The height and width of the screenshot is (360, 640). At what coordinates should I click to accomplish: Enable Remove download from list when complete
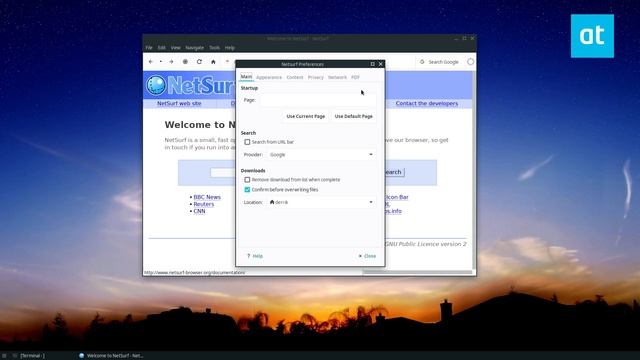[247, 180]
